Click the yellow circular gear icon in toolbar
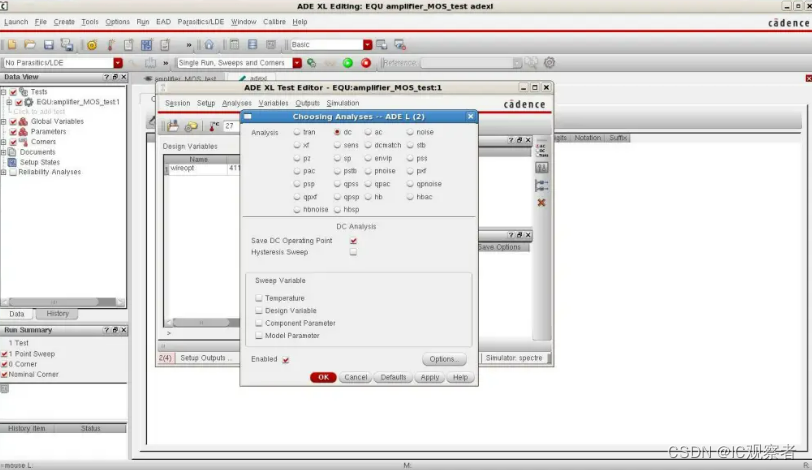The width and height of the screenshot is (812, 470). click(92, 45)
